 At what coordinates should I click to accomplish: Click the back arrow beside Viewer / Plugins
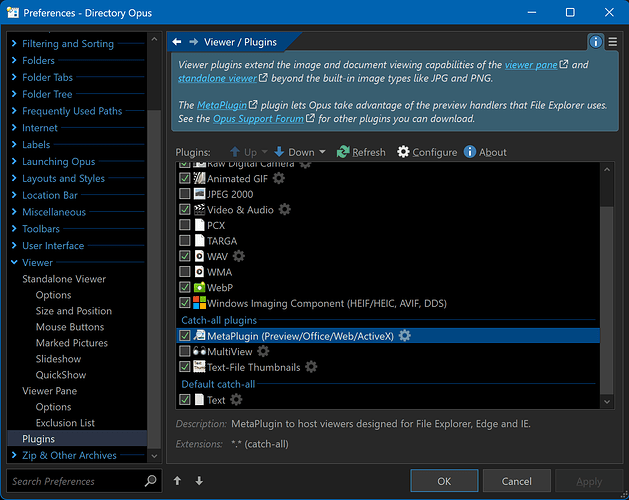pos(177,42)
